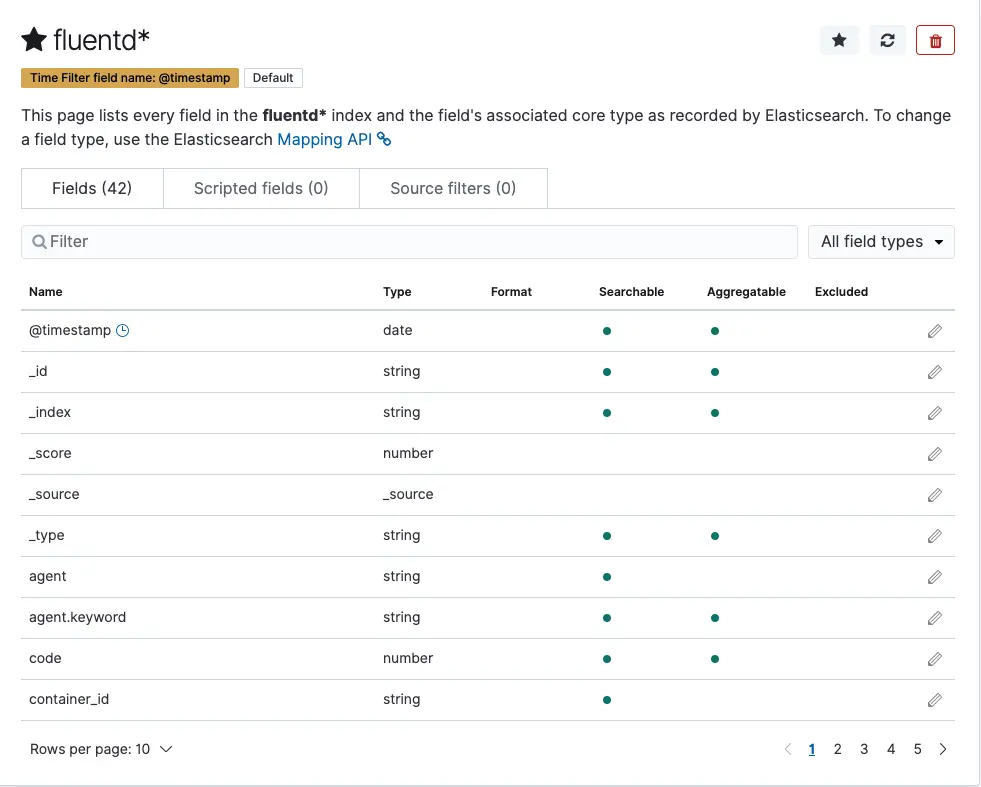Click edit pencil for container_id row
This screenshot has height=787, width=981.
tap(935, 700)
